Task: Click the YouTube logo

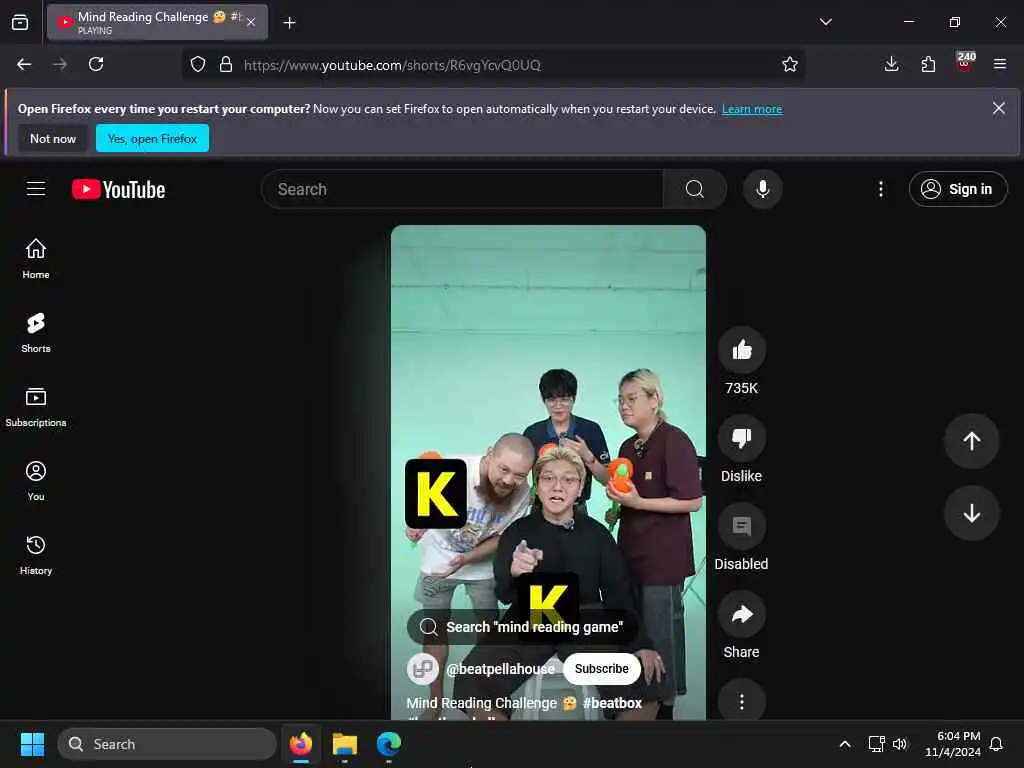Action: (118, 189)
